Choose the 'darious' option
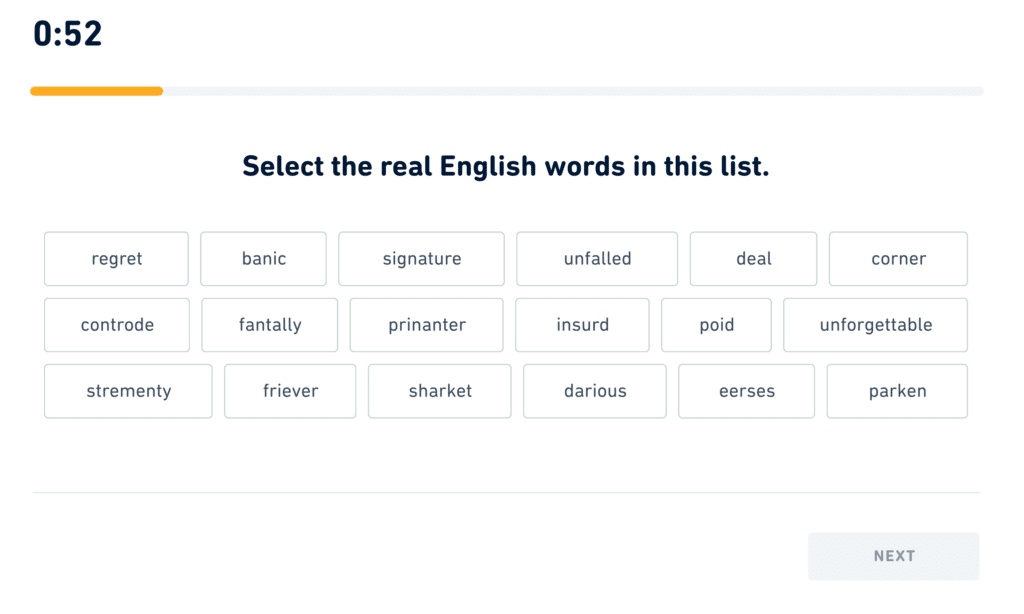 595,391
